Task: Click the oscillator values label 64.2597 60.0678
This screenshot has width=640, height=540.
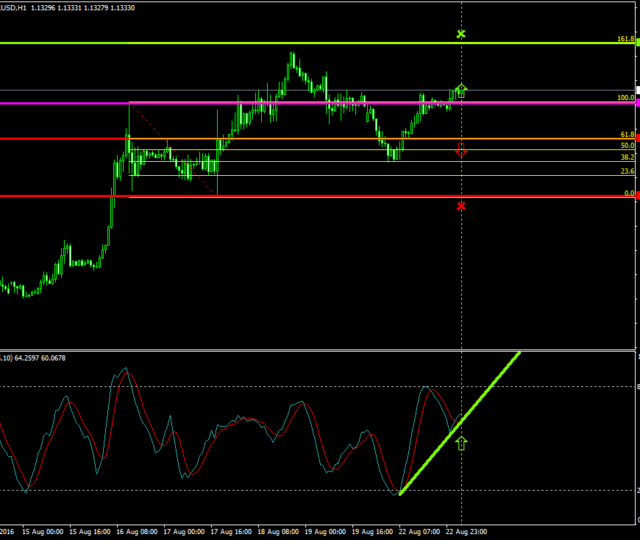Action: (x=45, y=358)
